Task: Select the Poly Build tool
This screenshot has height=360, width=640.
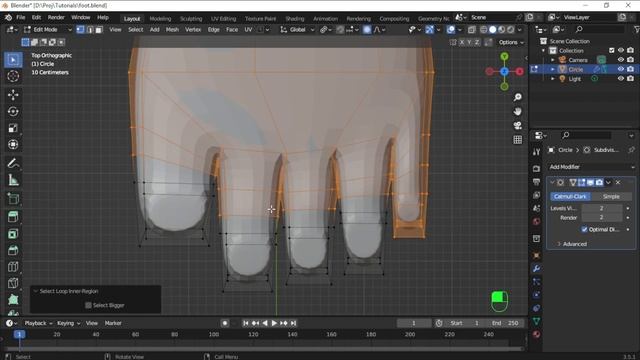Action: point(13,300)
